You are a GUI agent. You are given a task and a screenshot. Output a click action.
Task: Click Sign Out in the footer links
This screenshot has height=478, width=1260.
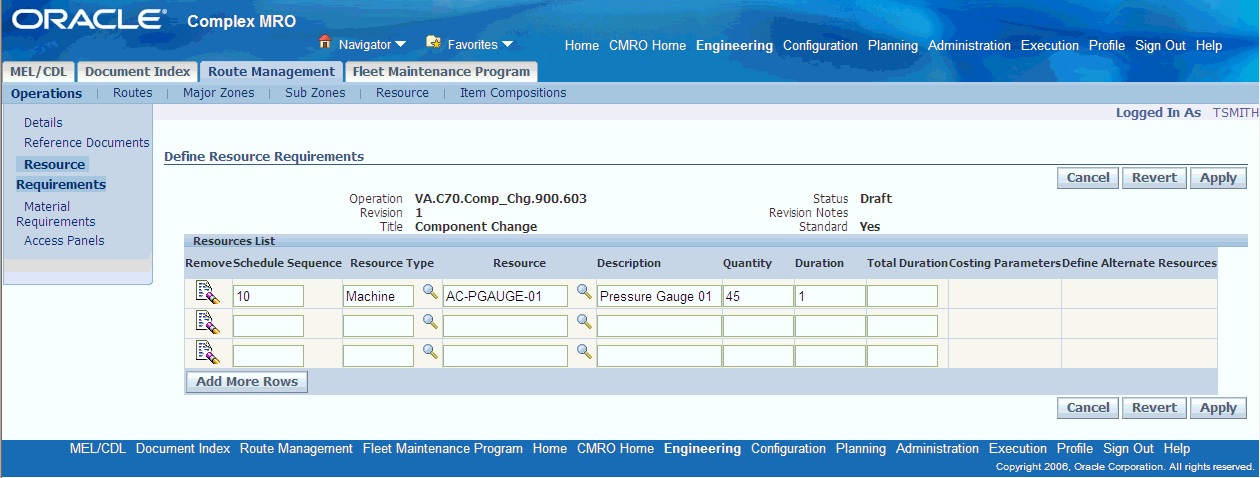1128,449
